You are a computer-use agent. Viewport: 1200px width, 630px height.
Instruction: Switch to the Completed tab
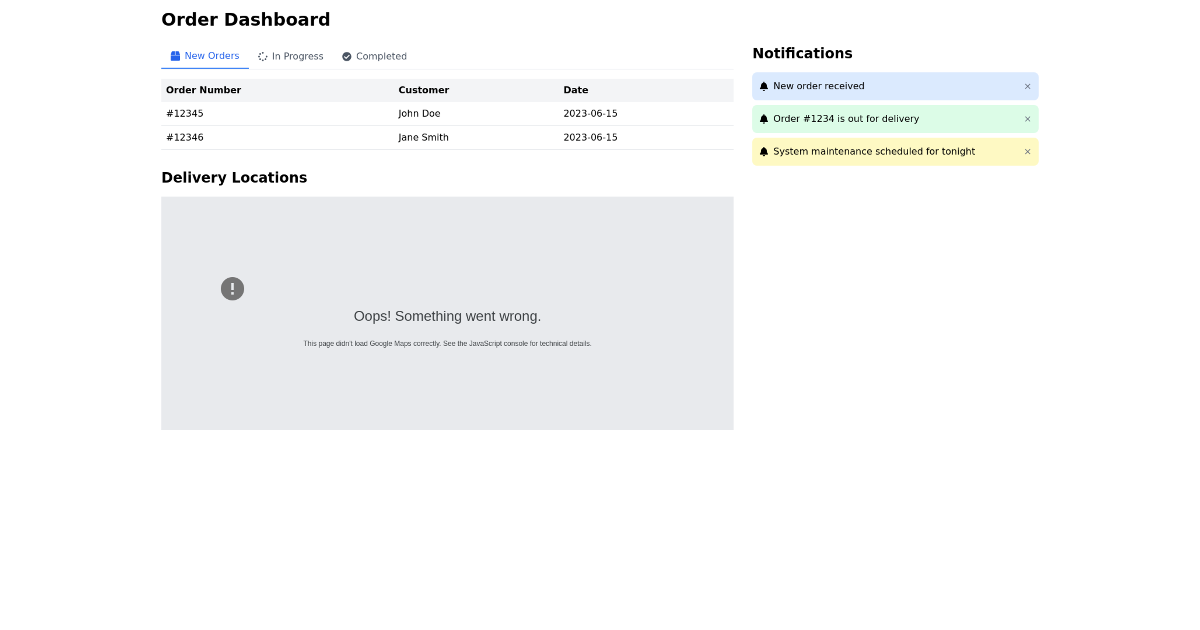374,56
